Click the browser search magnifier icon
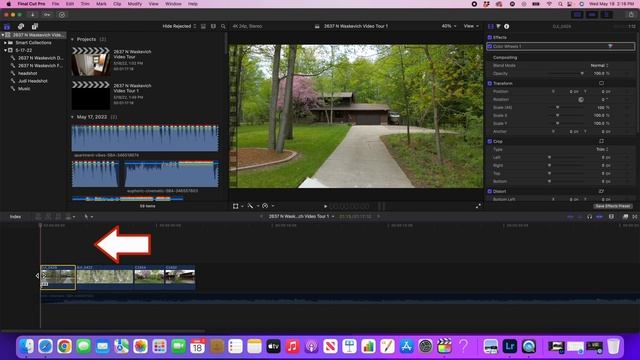This screenshot has width=640, height=360. [223, 26]
